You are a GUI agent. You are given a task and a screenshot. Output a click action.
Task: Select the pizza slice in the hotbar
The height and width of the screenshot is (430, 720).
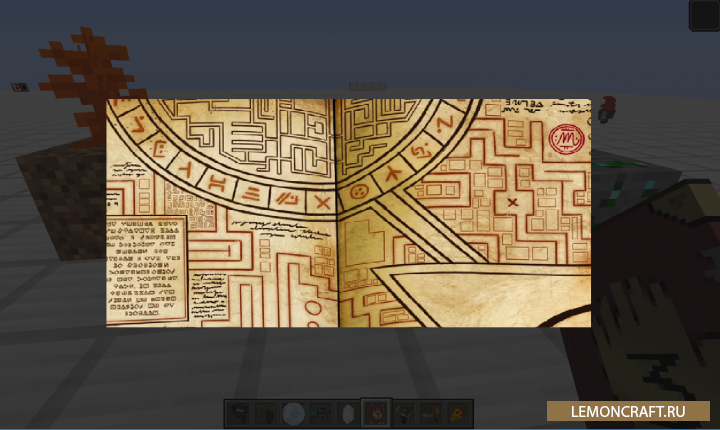[x=456, y=412]
